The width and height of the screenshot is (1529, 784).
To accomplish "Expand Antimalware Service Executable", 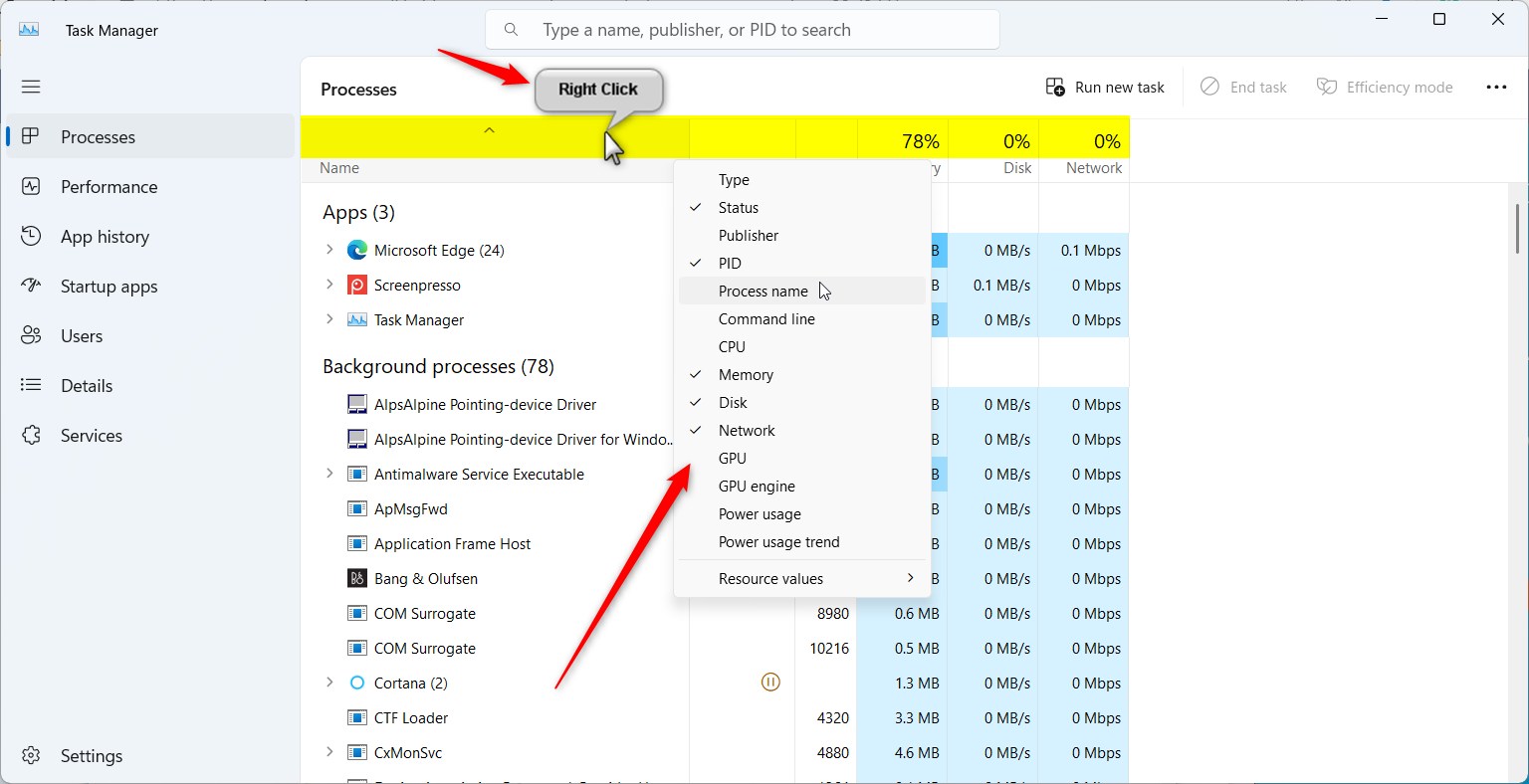I will (329, 474).
